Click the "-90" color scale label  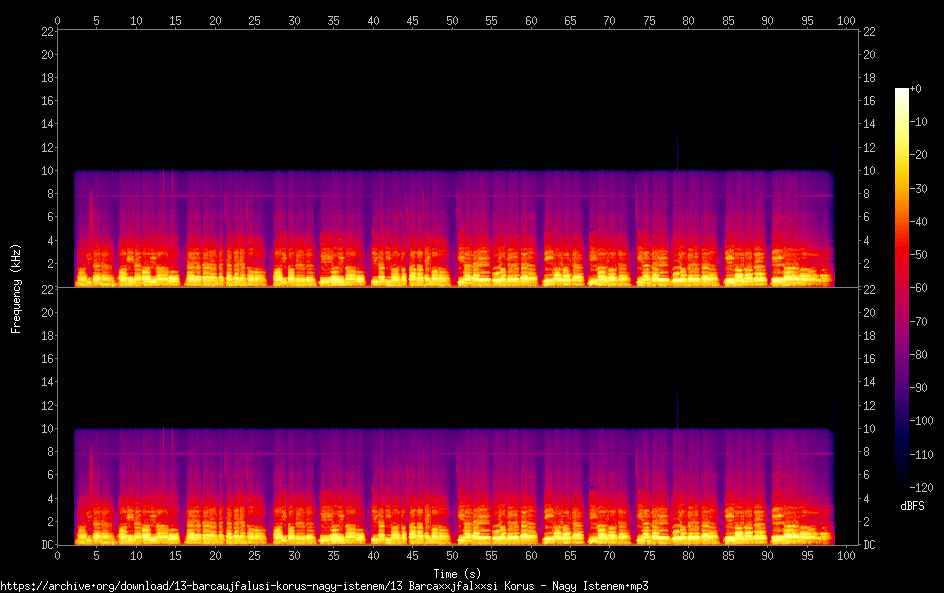coord(919,388)
